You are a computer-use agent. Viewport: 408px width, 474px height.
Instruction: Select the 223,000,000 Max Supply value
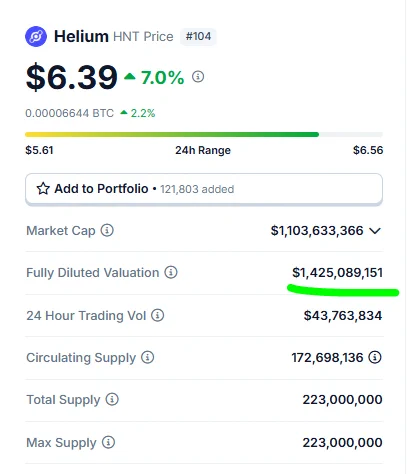click(342, 443)
